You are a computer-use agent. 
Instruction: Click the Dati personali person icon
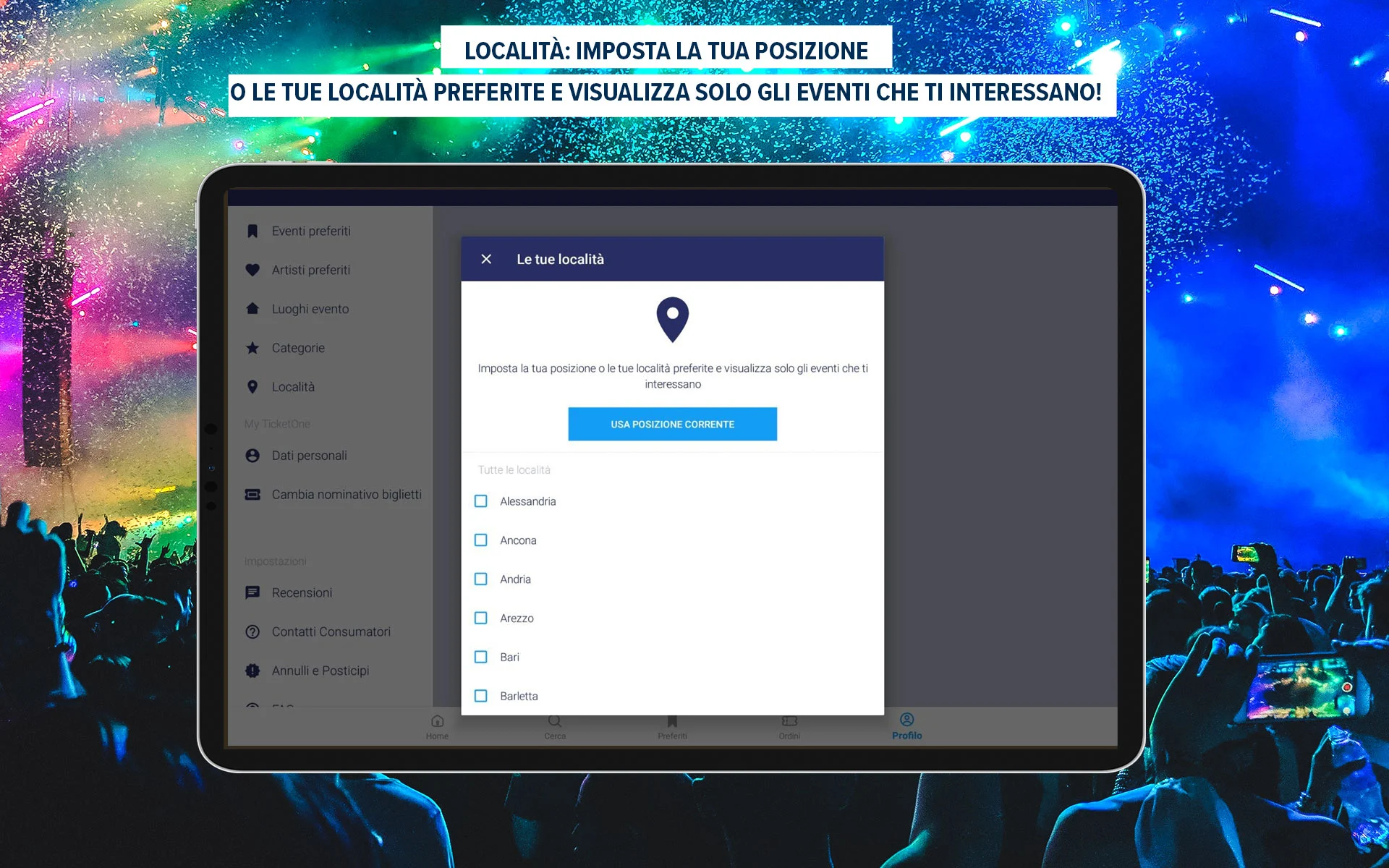pos(252,456)
